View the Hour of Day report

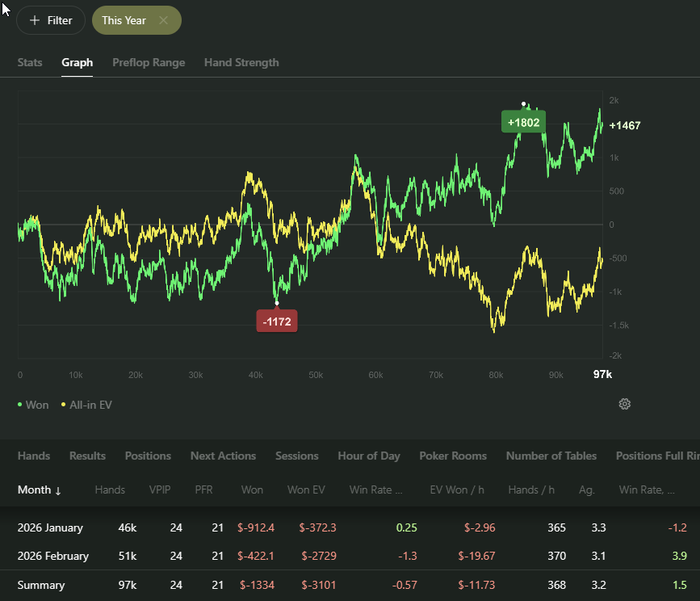click(x=369, y=456)
